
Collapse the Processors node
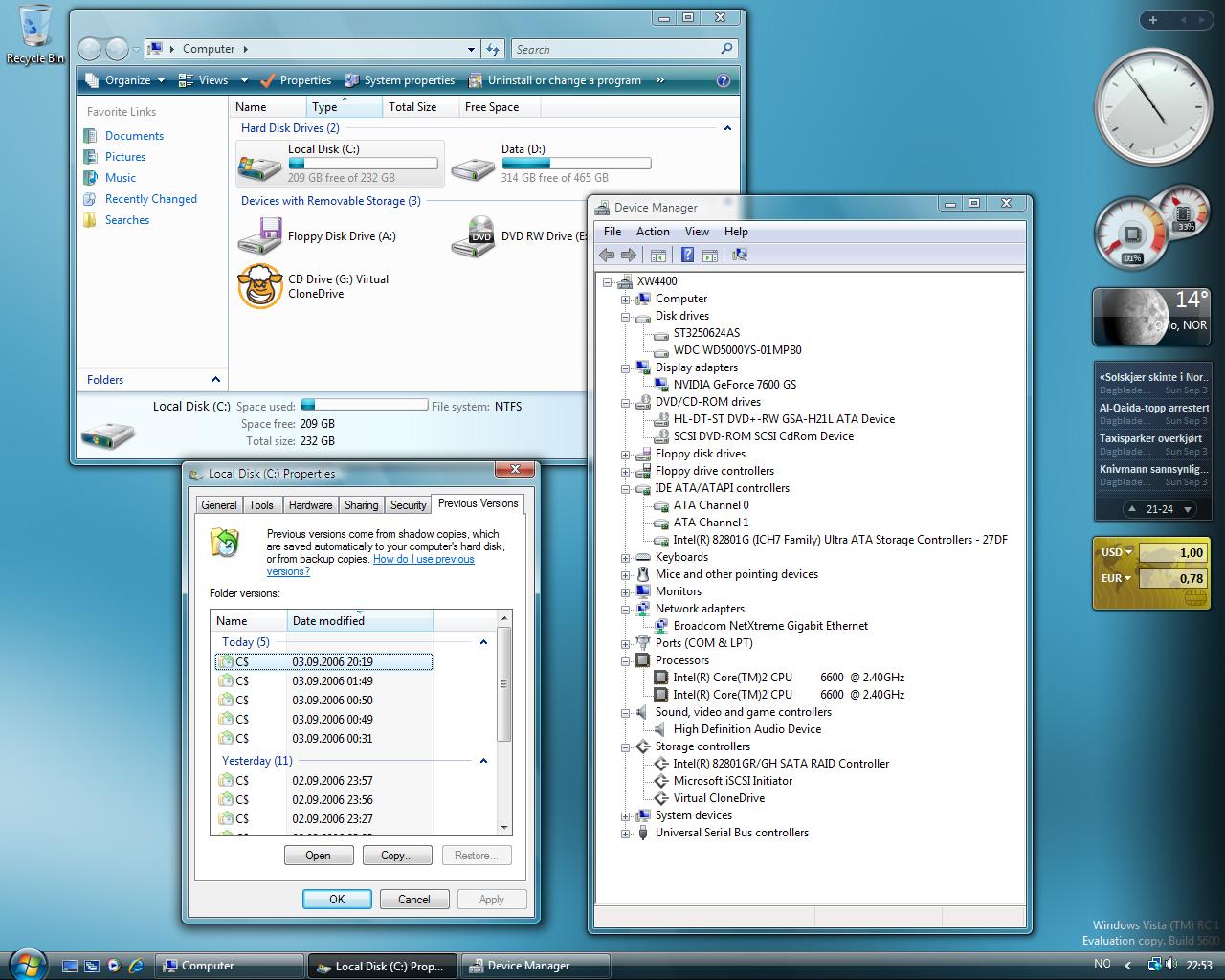(625, 661)
